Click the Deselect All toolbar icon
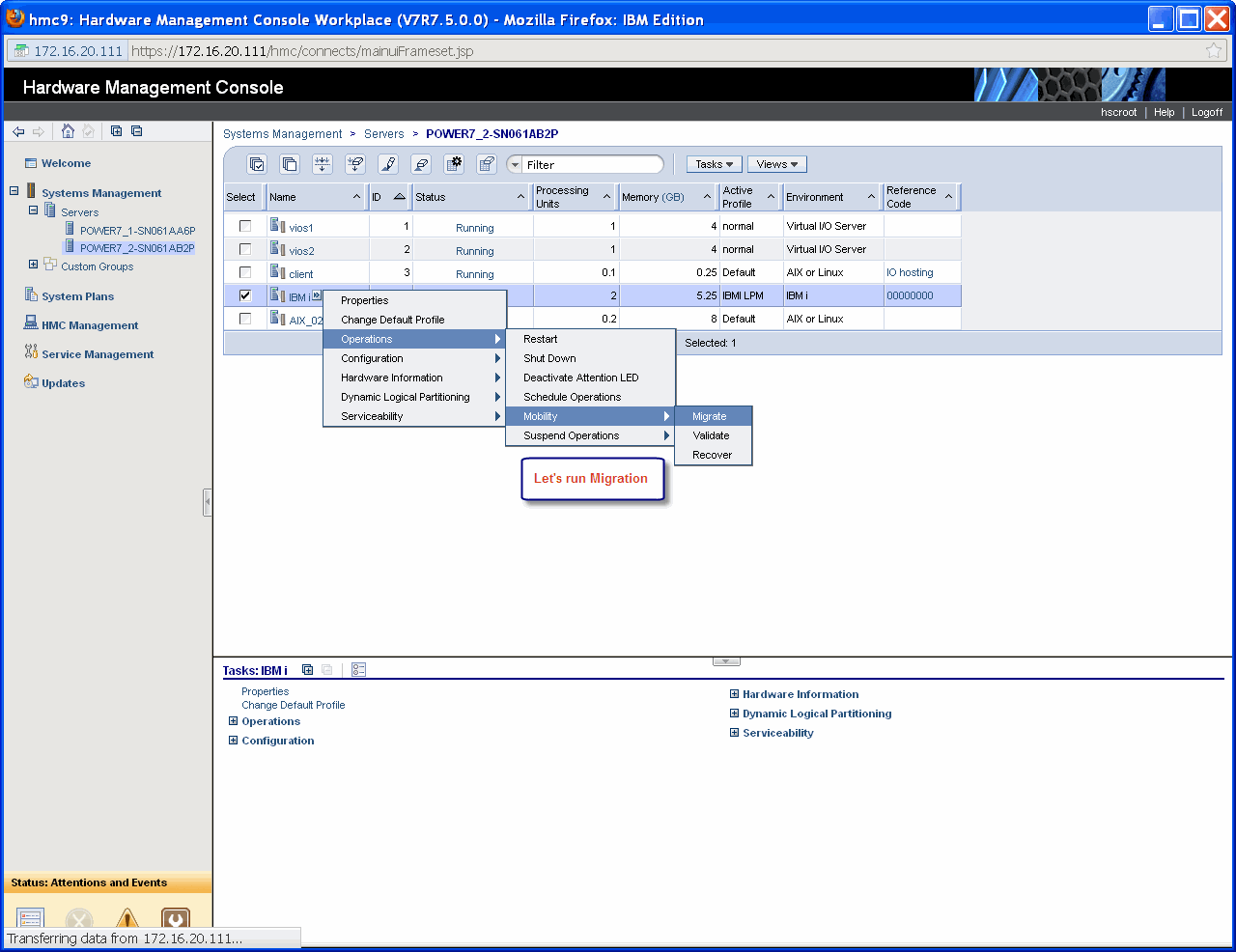Screen dimensions: 1236x952 (290, 164)
